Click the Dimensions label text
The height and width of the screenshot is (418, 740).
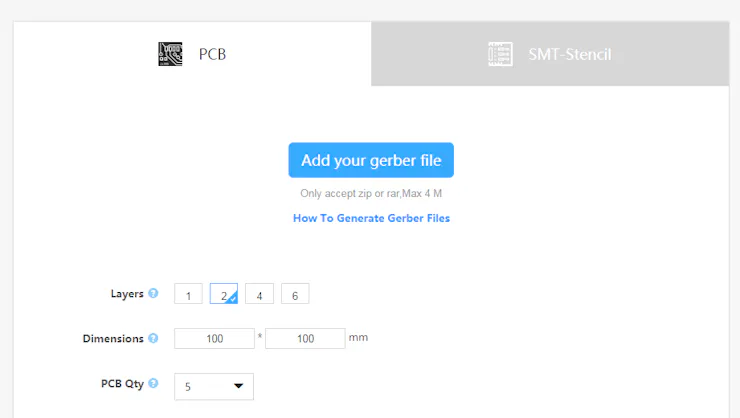tap(113, 339)
